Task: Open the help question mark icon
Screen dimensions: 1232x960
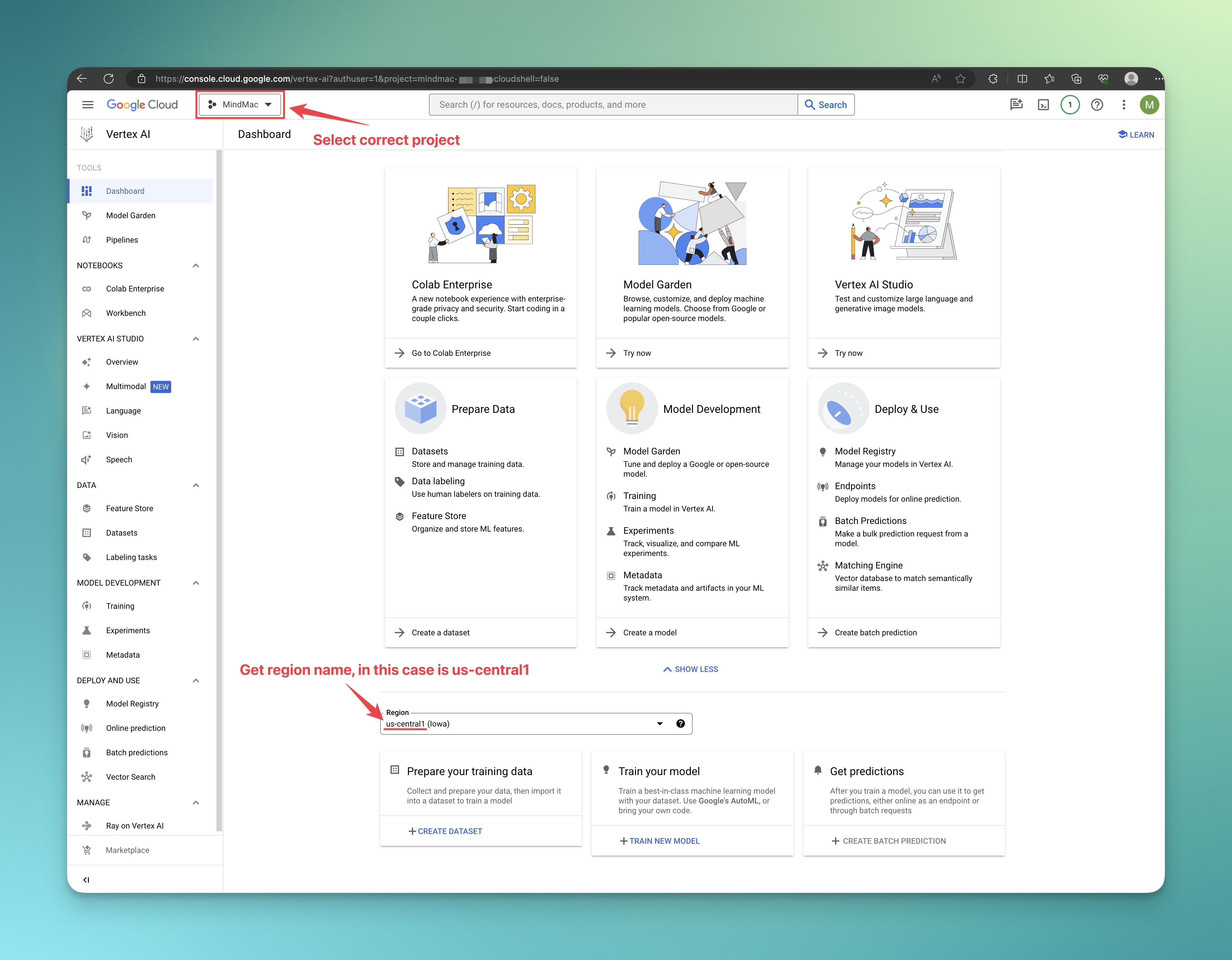Action: pyautogui.click(x=1097, y=105)
